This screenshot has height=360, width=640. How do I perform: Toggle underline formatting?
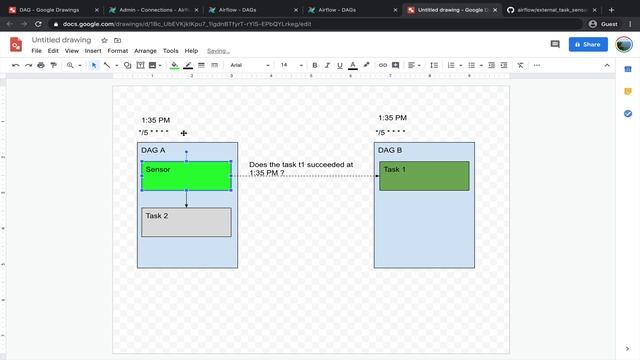point(340,65)
